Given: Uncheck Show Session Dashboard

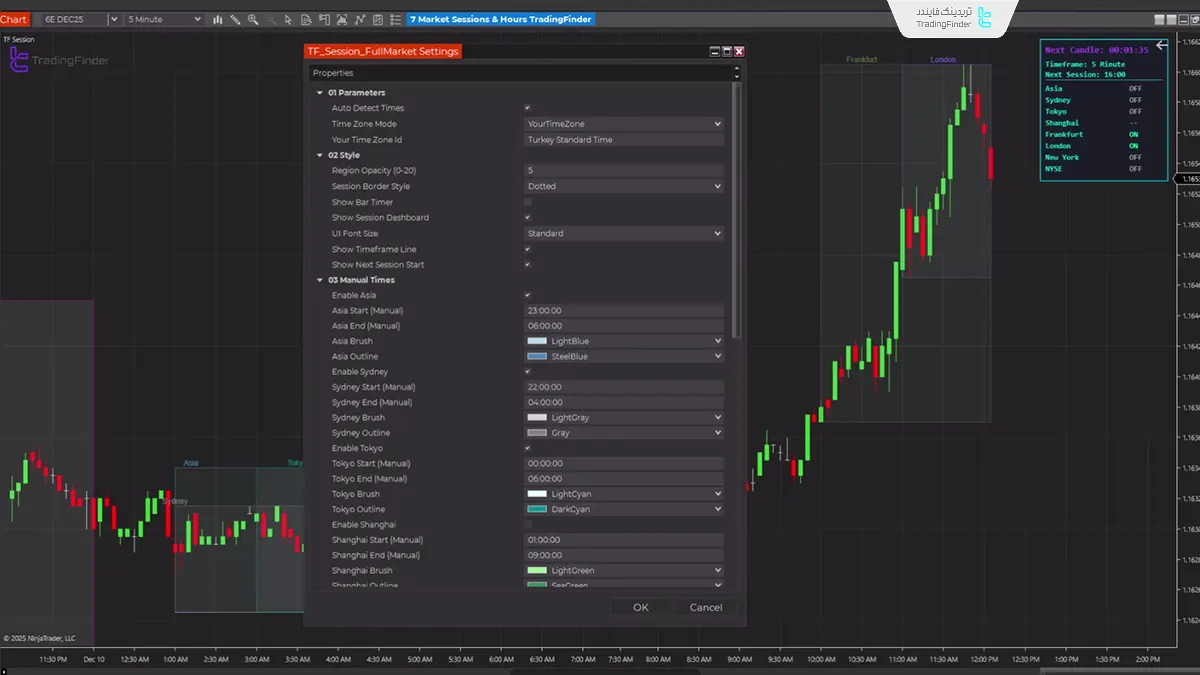Looking at the screenshot, I should tap(527, 217).
